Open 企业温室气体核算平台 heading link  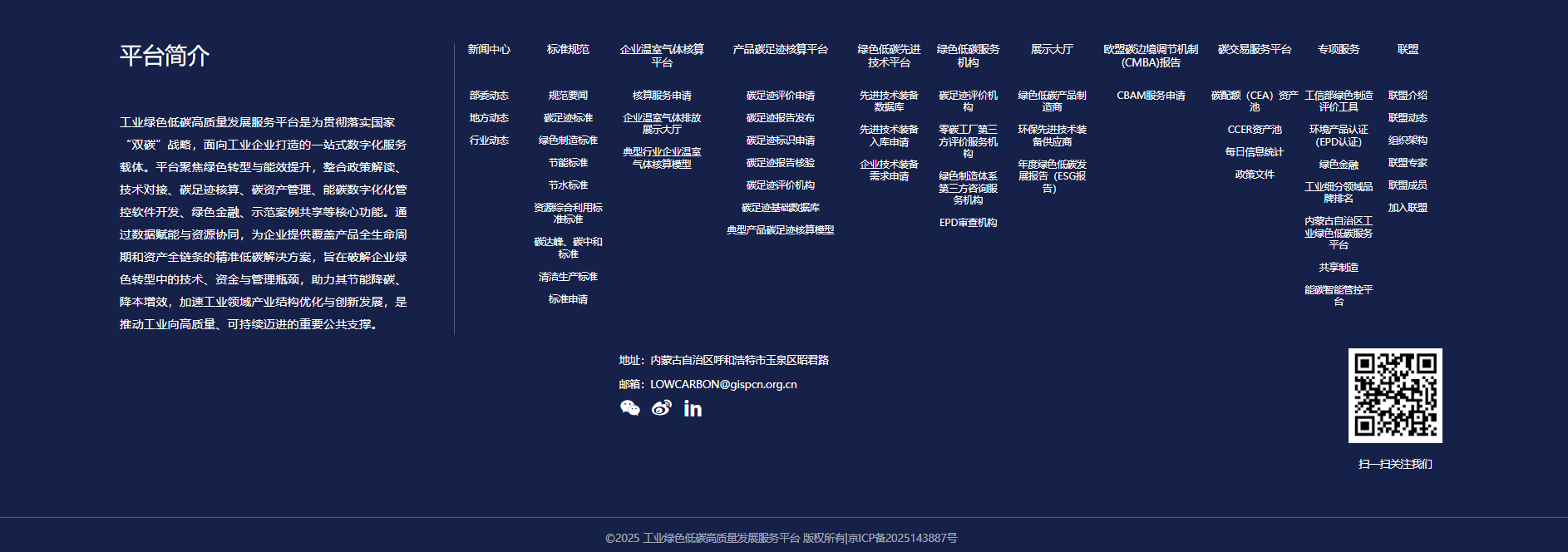[x=662, y=56]
